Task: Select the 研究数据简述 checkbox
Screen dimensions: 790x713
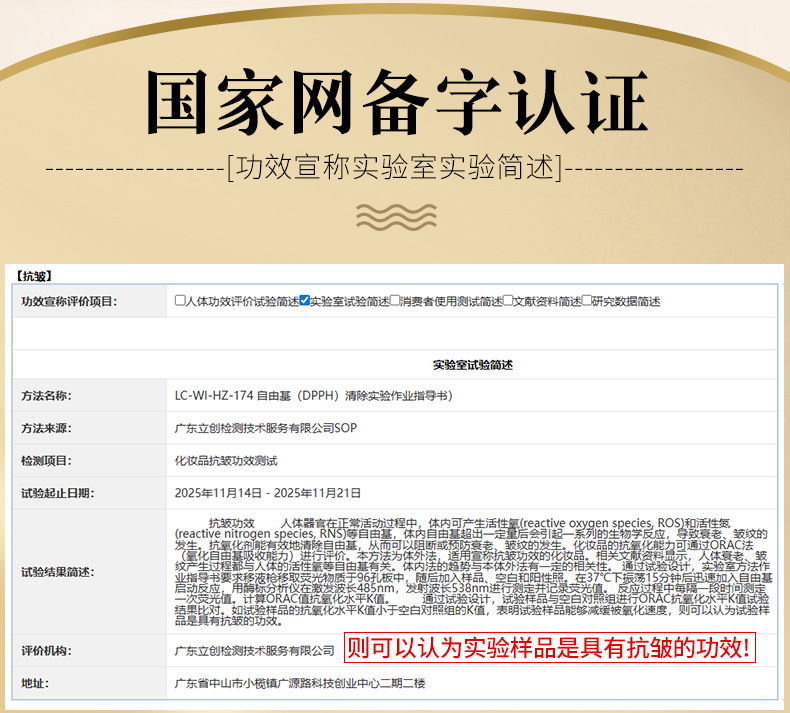Action: pos(587,300)
